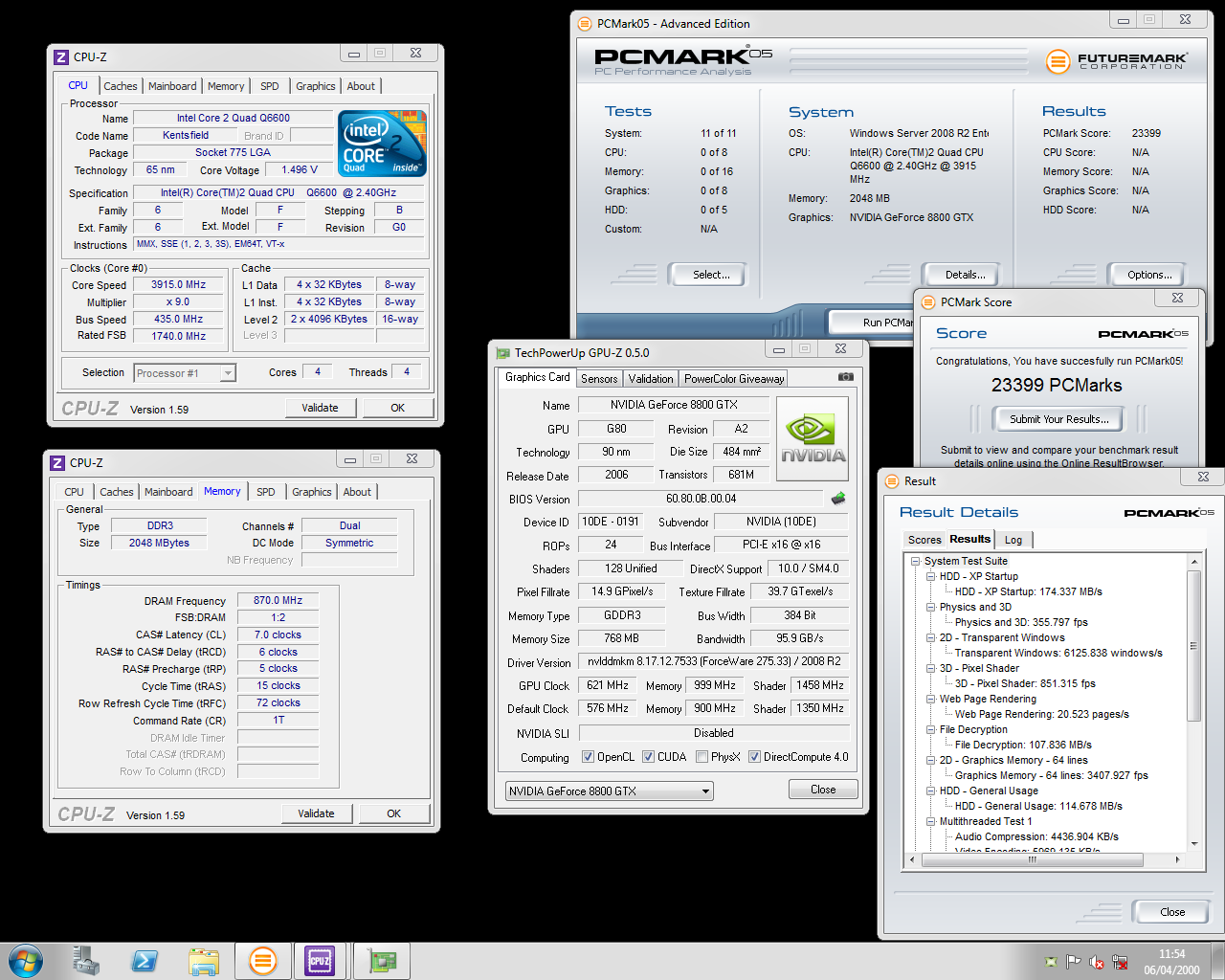Toggle the PhysX checkbox in GPU-Z
The height and width of the screenshot is (980, 1225).
point(702,757)
